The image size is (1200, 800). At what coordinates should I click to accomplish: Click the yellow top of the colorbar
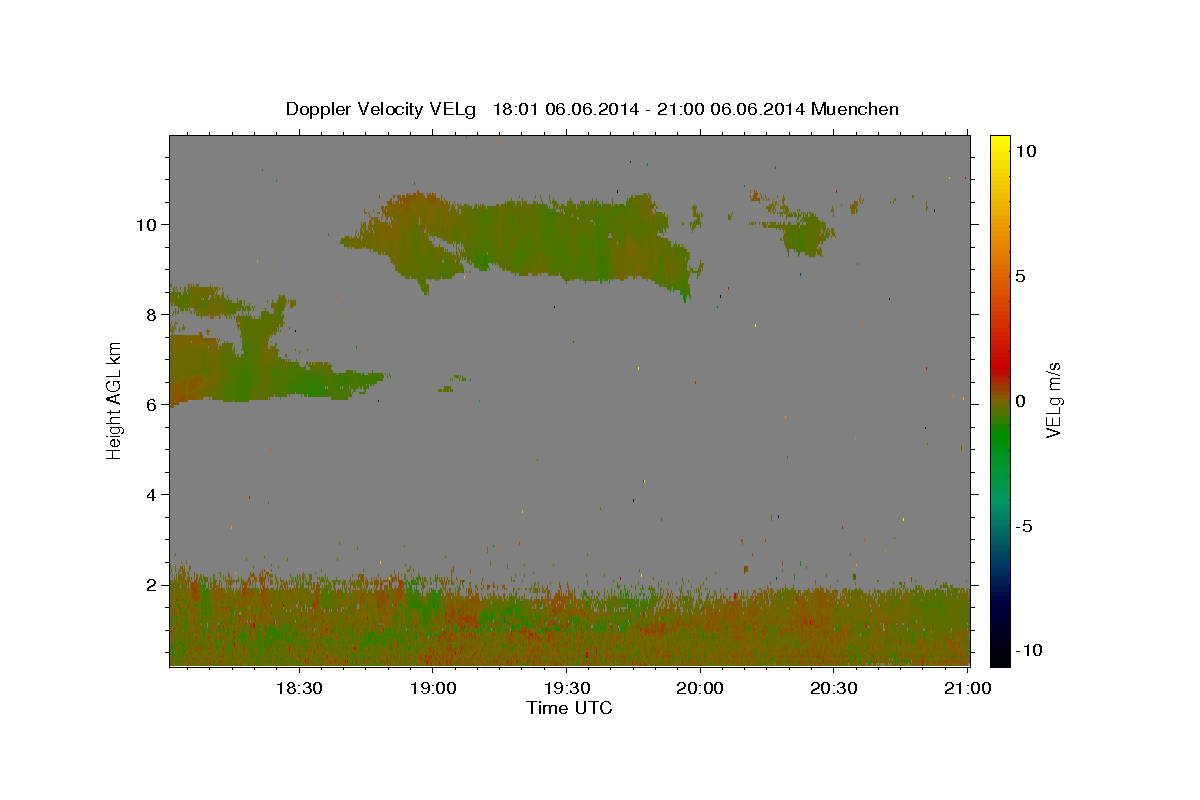pos(1000,145)
